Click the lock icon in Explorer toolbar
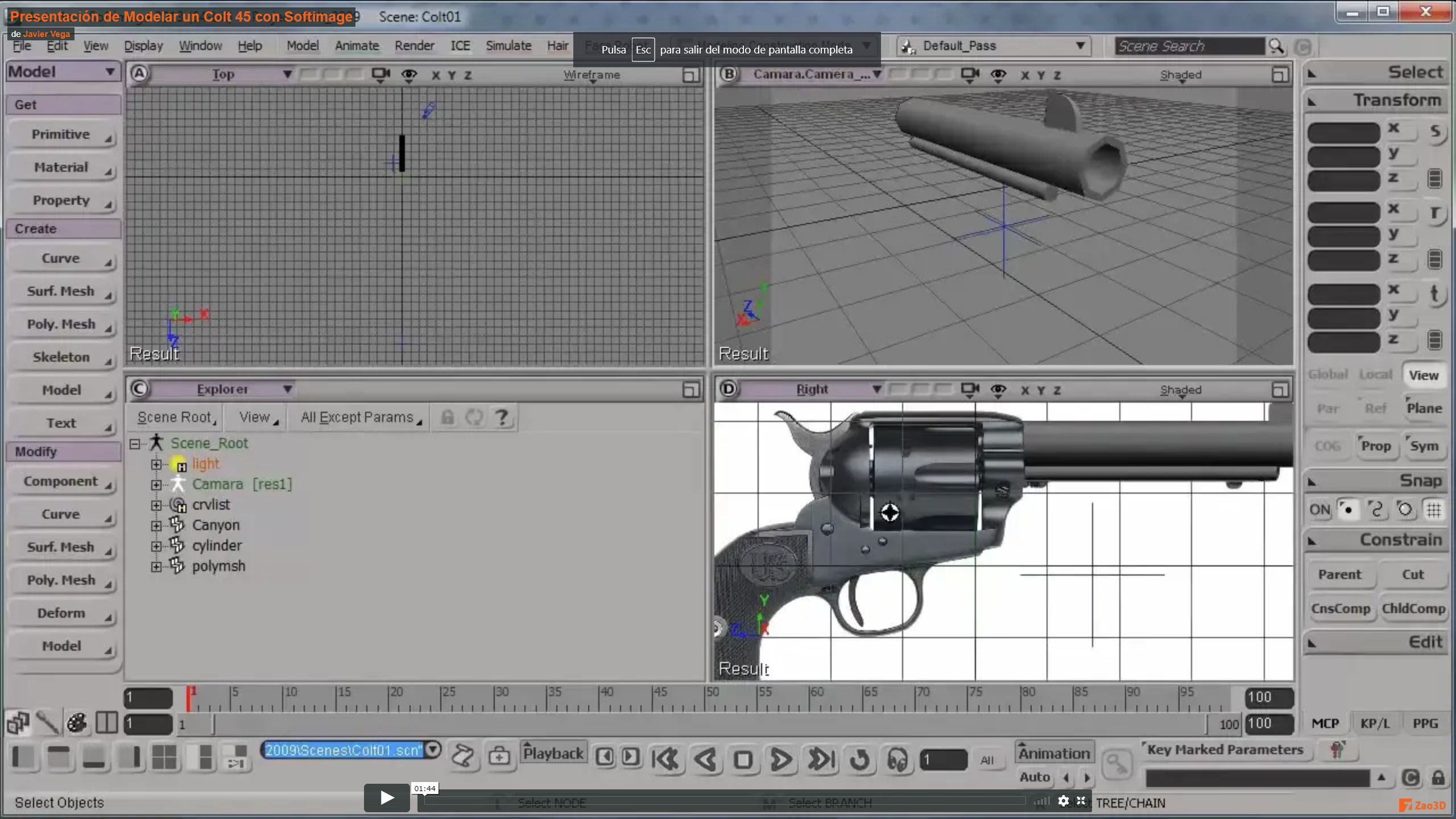This screenshot has width=1456, height=819. (x=448, y=417)
